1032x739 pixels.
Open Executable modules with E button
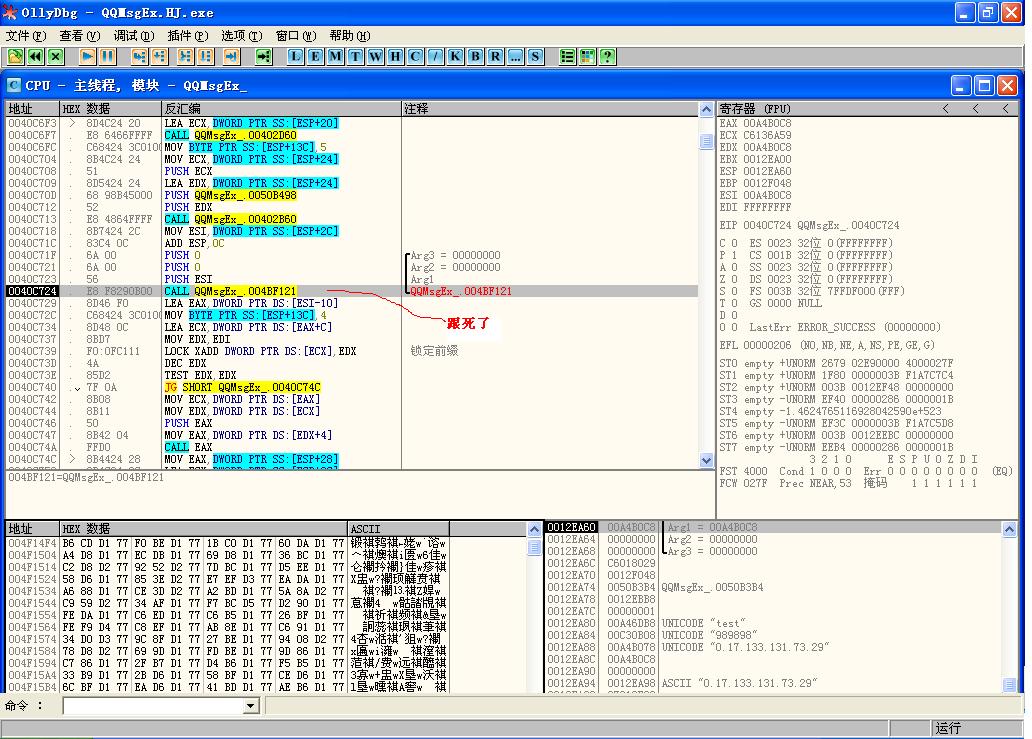coord(315,57)
